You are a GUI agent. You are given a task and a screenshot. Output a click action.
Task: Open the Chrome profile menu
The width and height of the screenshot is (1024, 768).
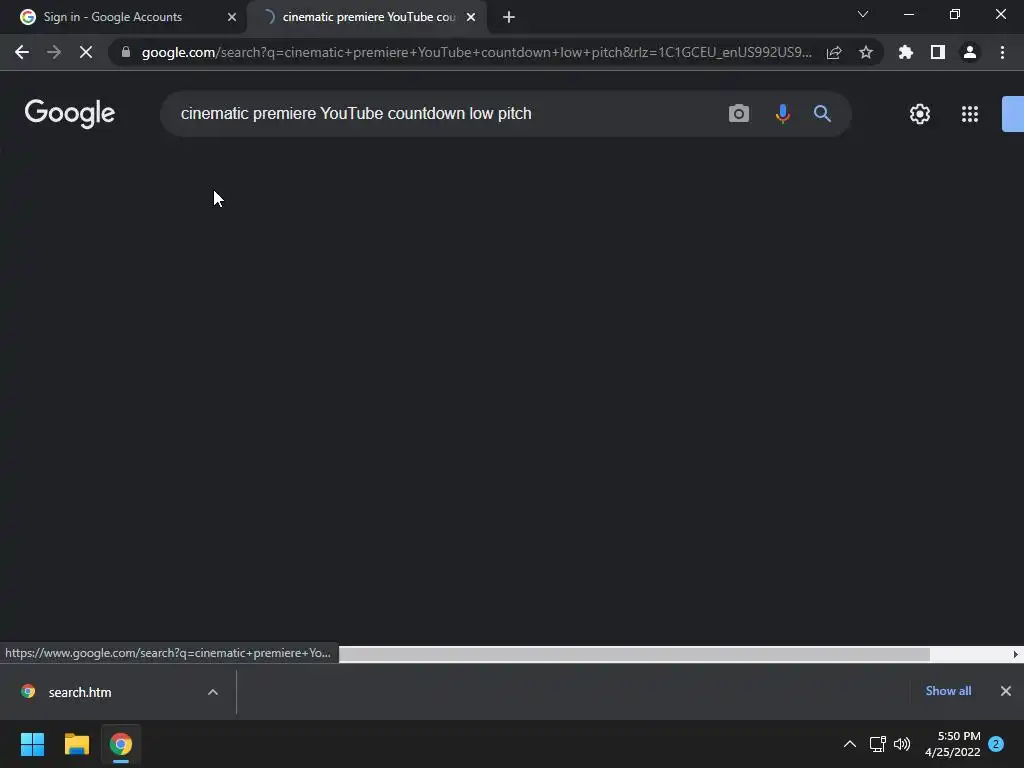970,52
